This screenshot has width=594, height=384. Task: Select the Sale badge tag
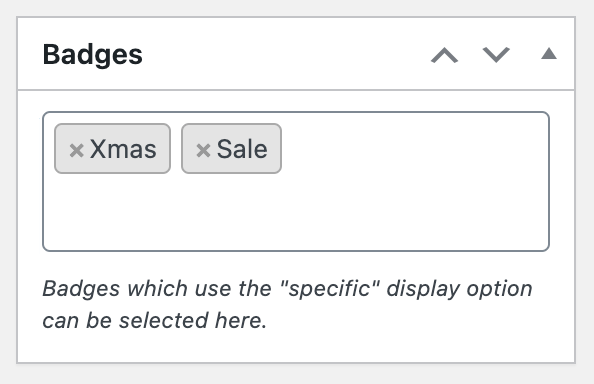pyautogui.click(x=231, y=148)
